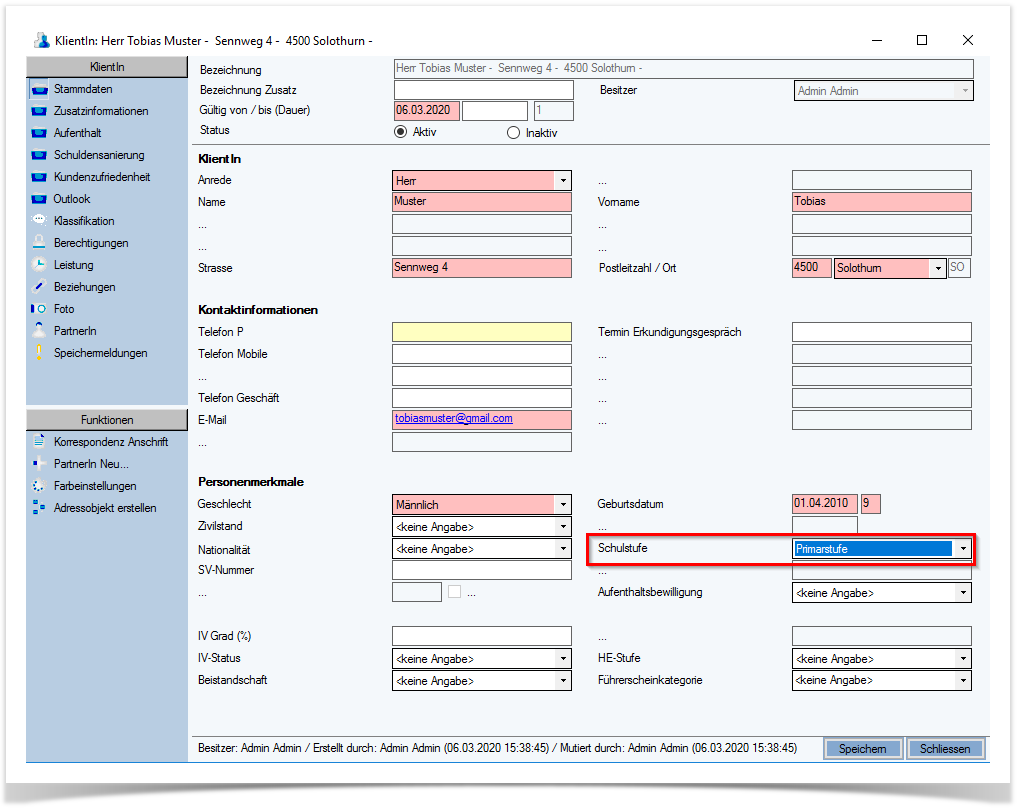Click the Schliessen button
This screenshot has height=812, width=1024.
pos(945,749)
